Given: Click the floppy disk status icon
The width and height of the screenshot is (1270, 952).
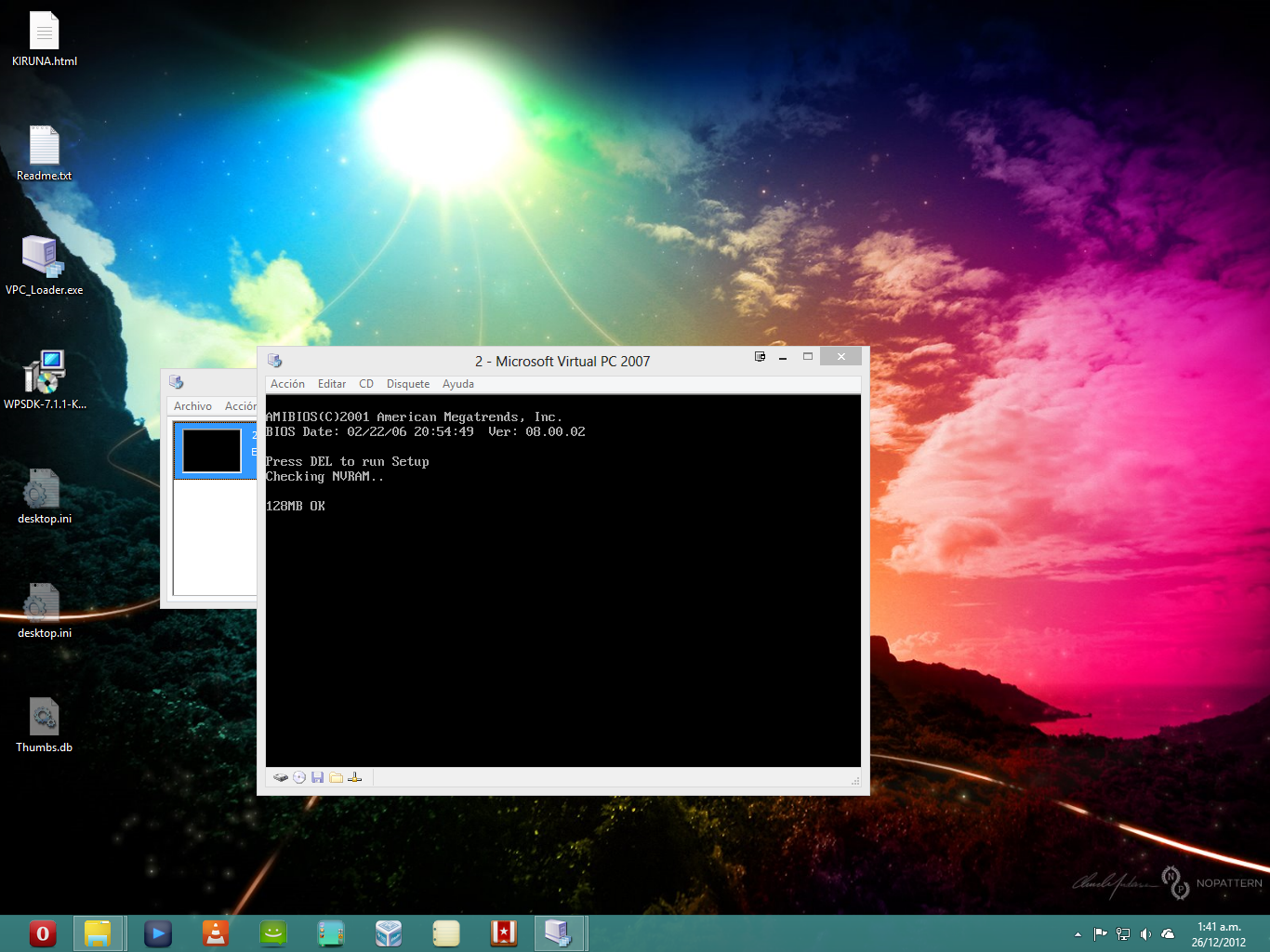Looking at the screenshot, I should [317, 777].
